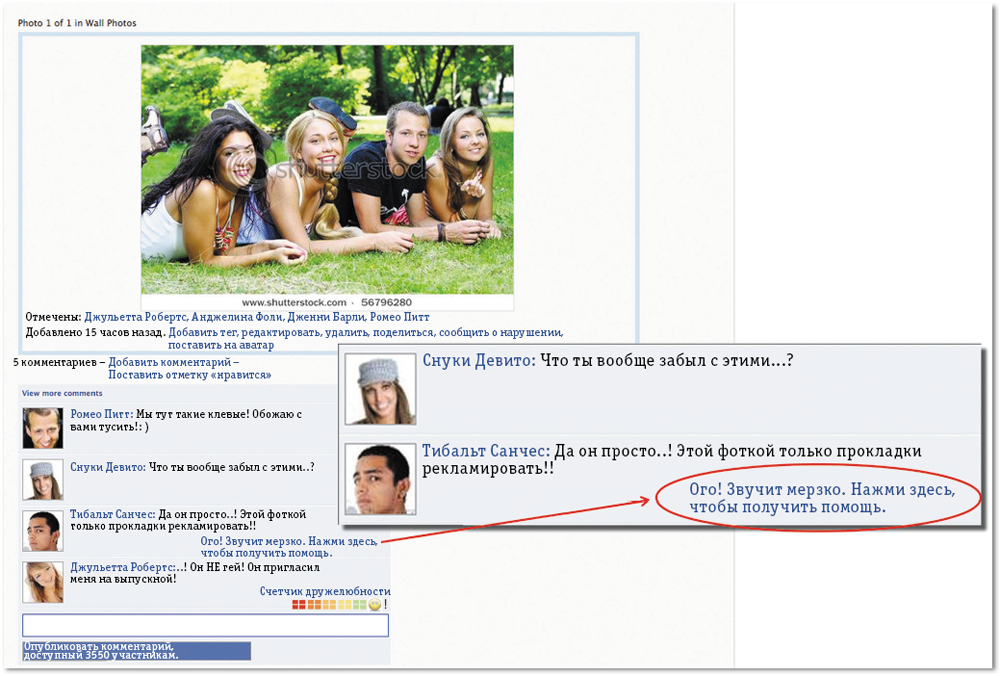The height and width of the screenshot is (676, 1000).
Task: Click the smiley face icon after the friendliness meter
Action: click(x=375, y=605)
